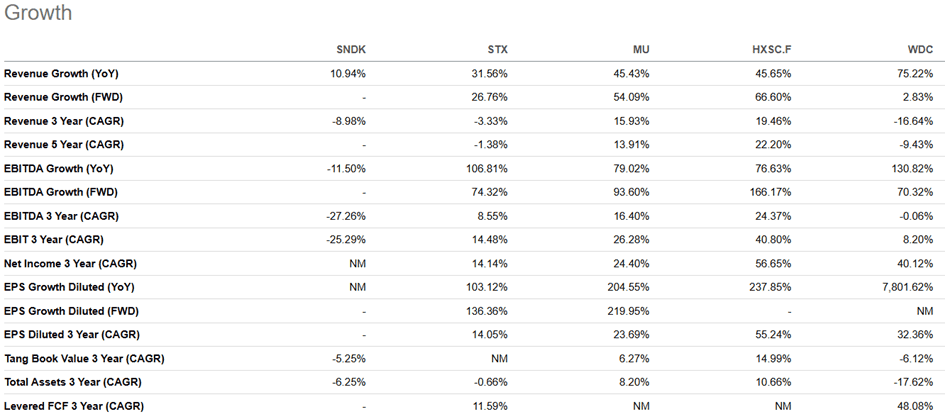Open the EBITDA Growth (FWD) metric

click(62, 193)
